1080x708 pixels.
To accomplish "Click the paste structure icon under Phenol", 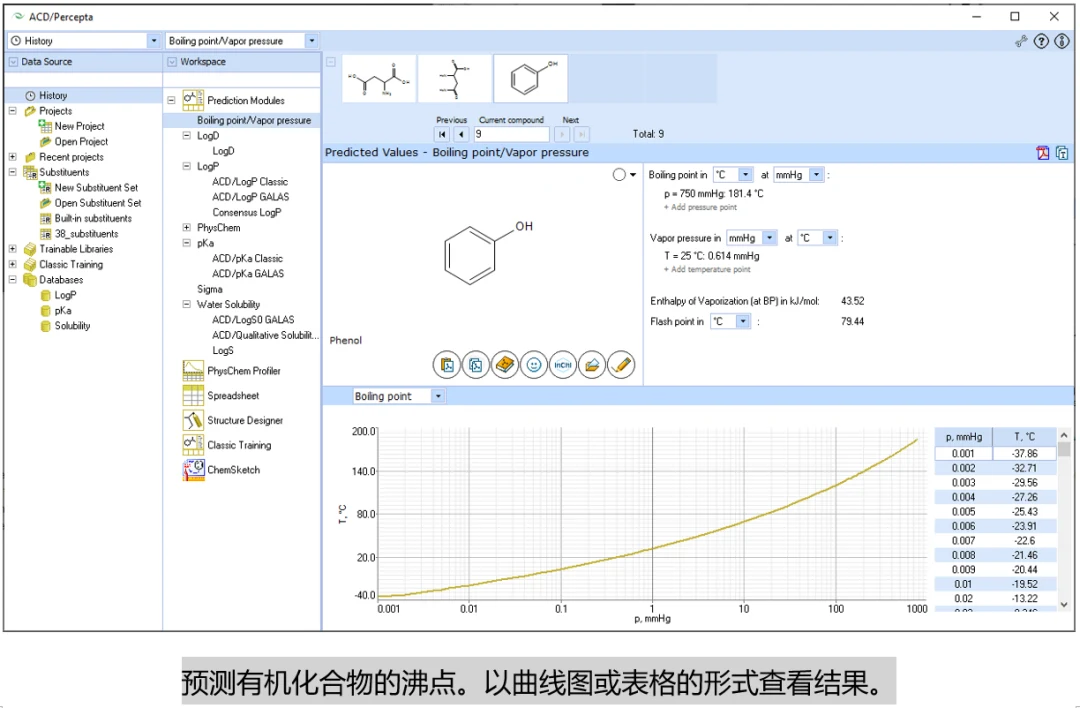I will 446,365.
